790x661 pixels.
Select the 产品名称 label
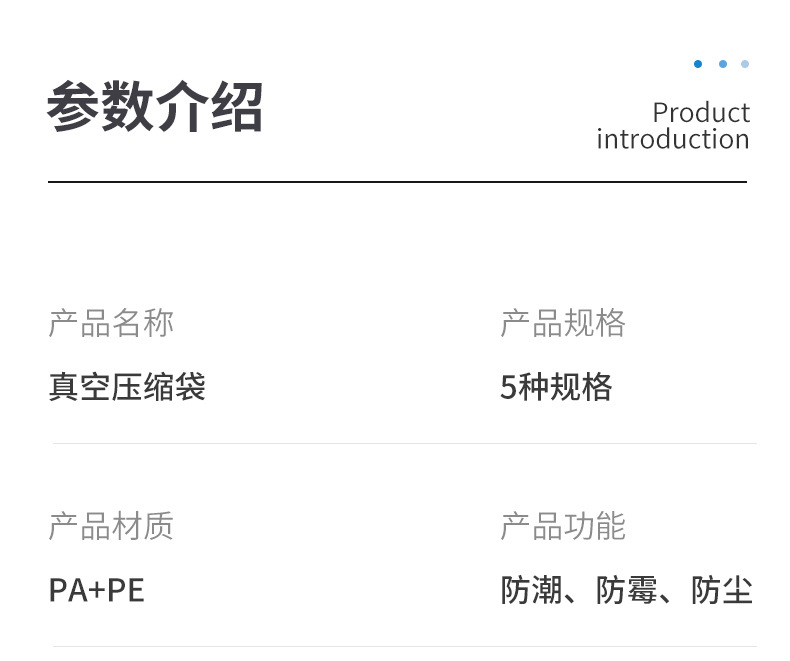(x=111, y=323)
